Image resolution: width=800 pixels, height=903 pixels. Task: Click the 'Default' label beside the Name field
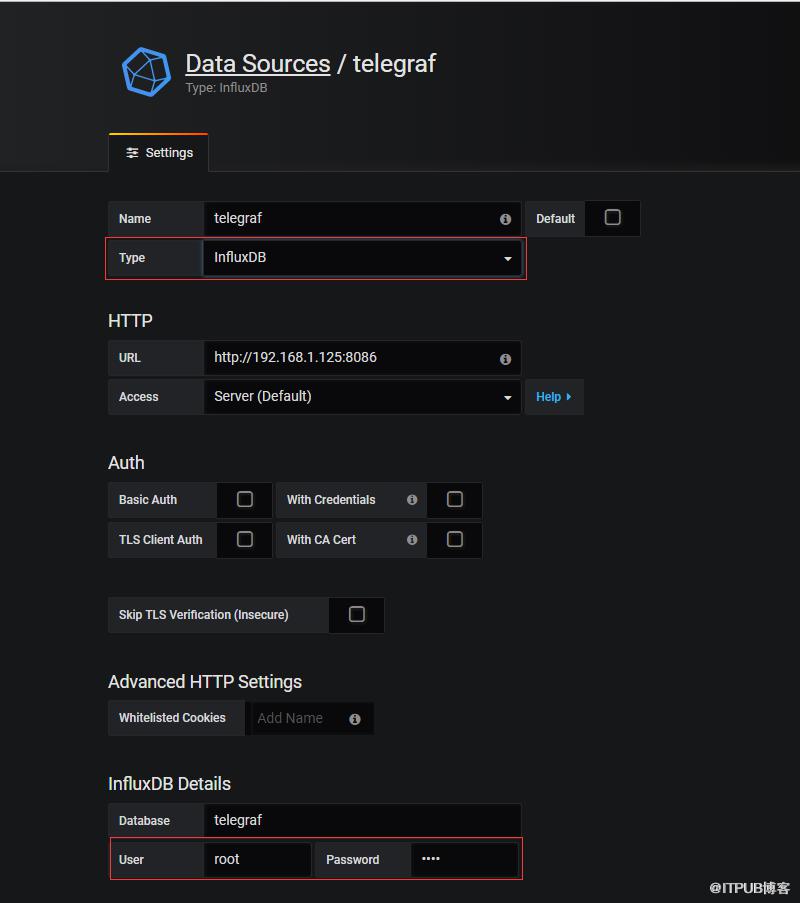[x=555, y=219]
